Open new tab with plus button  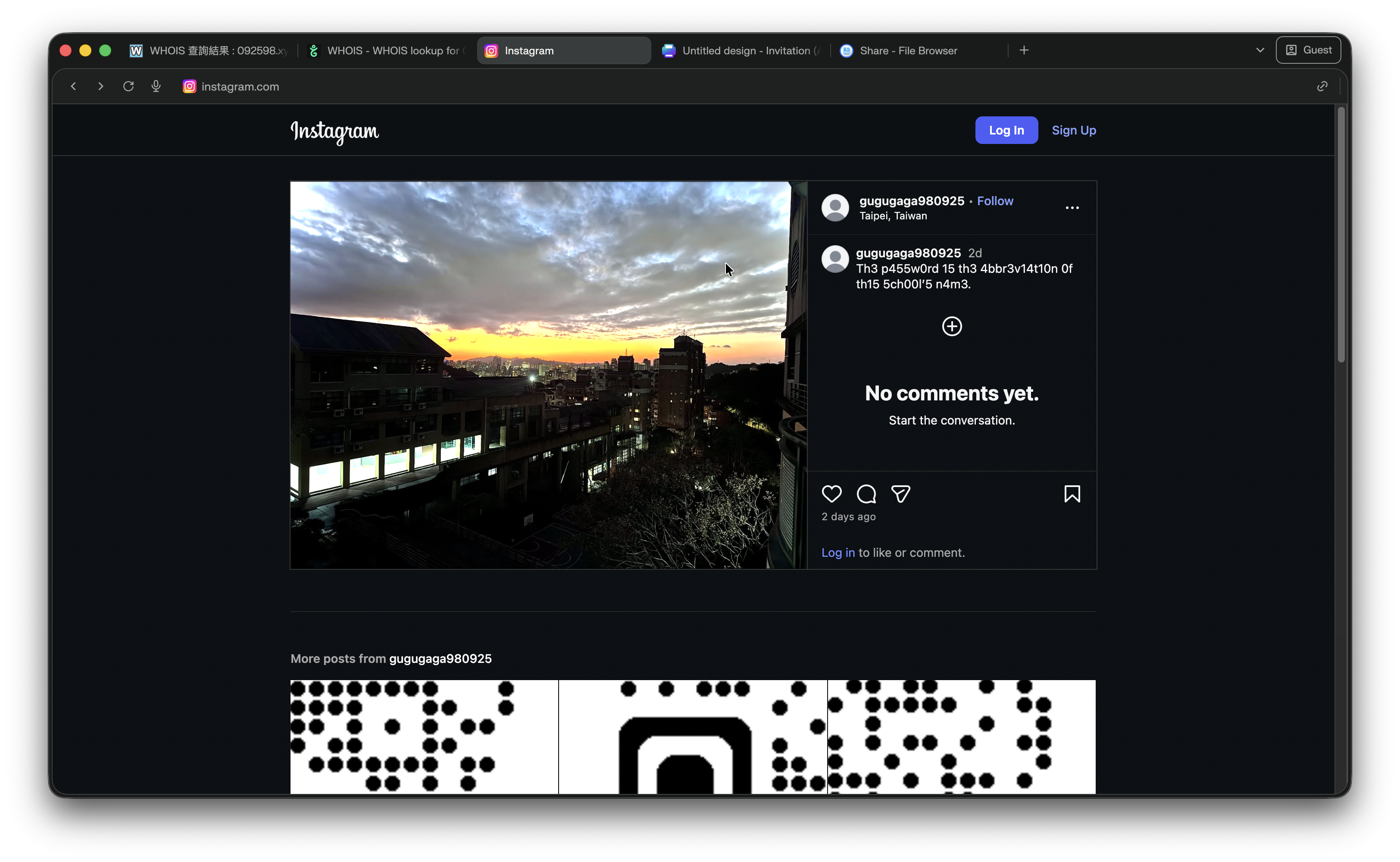click(x=1024, y=50)
